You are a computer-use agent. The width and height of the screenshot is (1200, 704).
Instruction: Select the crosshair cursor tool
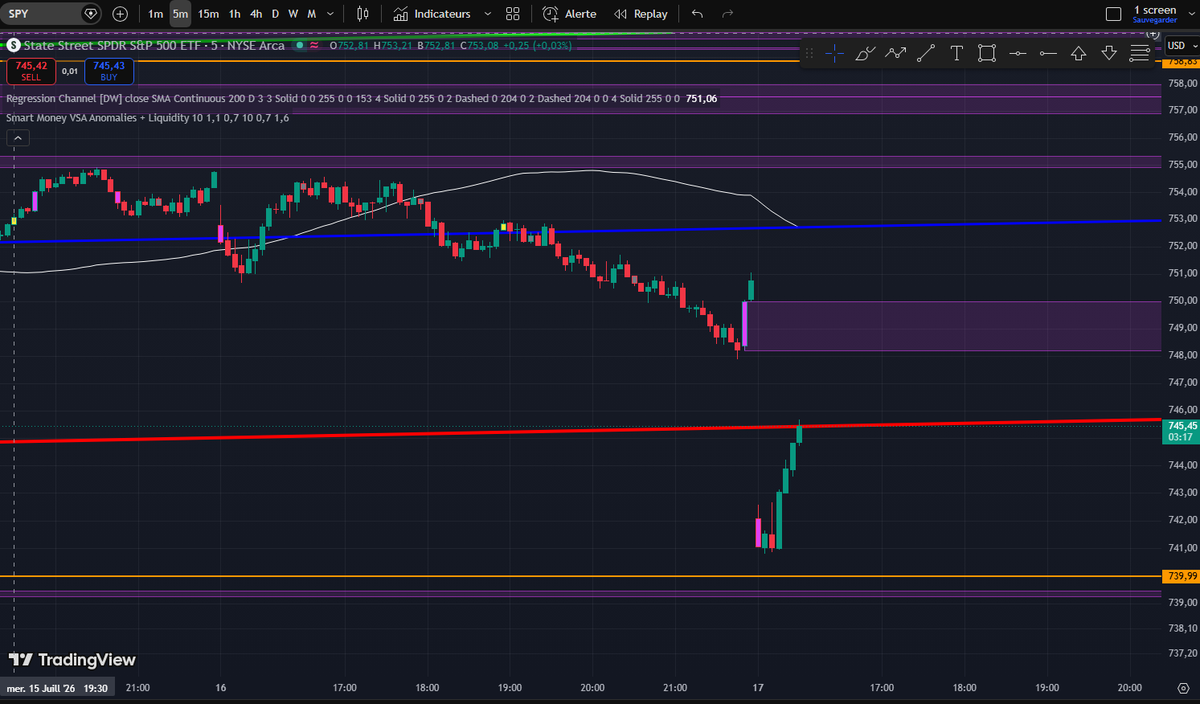click(835, 53)
